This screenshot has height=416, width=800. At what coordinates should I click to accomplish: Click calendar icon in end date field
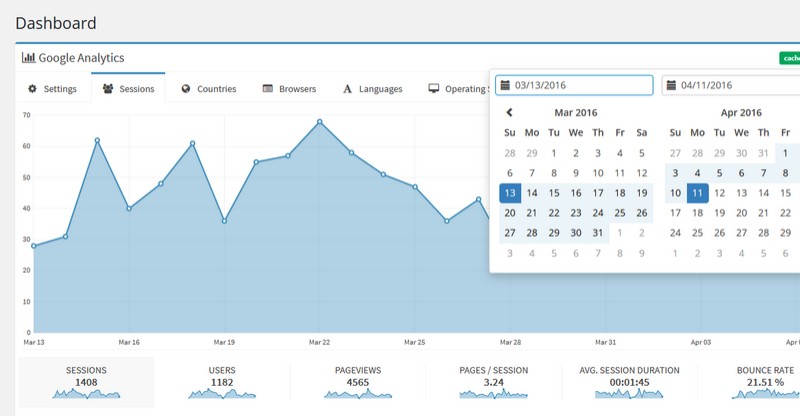pyautogui.click(x=671, y=85)
